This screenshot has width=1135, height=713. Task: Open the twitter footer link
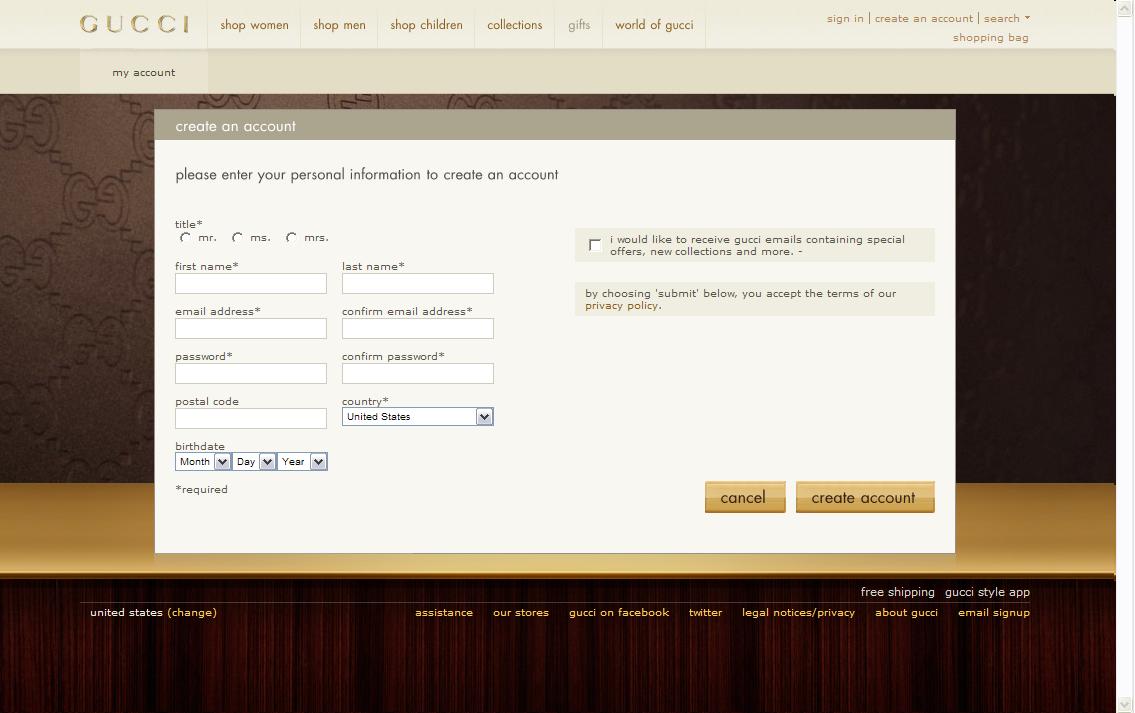706,612
